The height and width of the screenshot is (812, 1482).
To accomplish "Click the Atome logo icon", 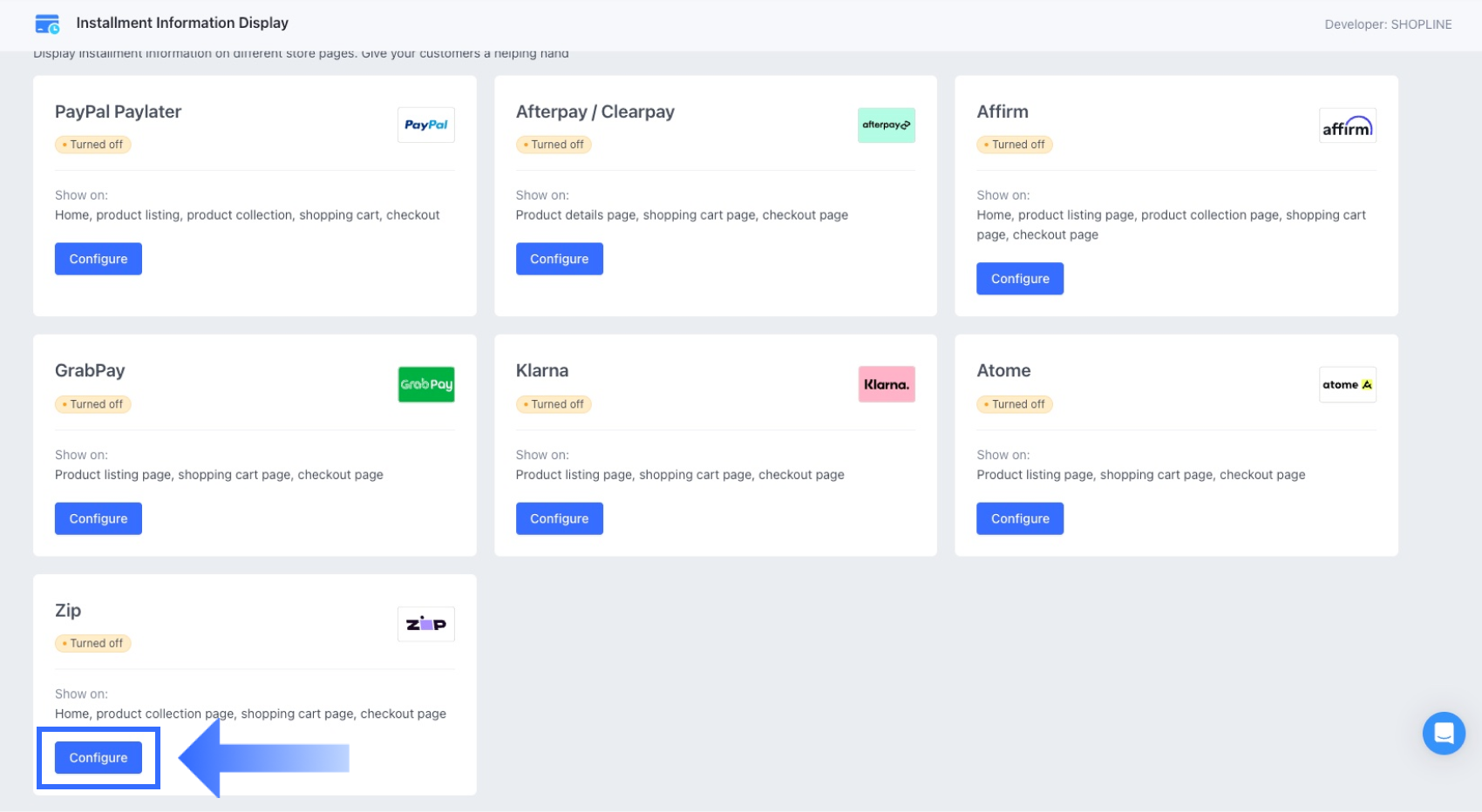I will pyautogui.click(x=1347, y=384).
